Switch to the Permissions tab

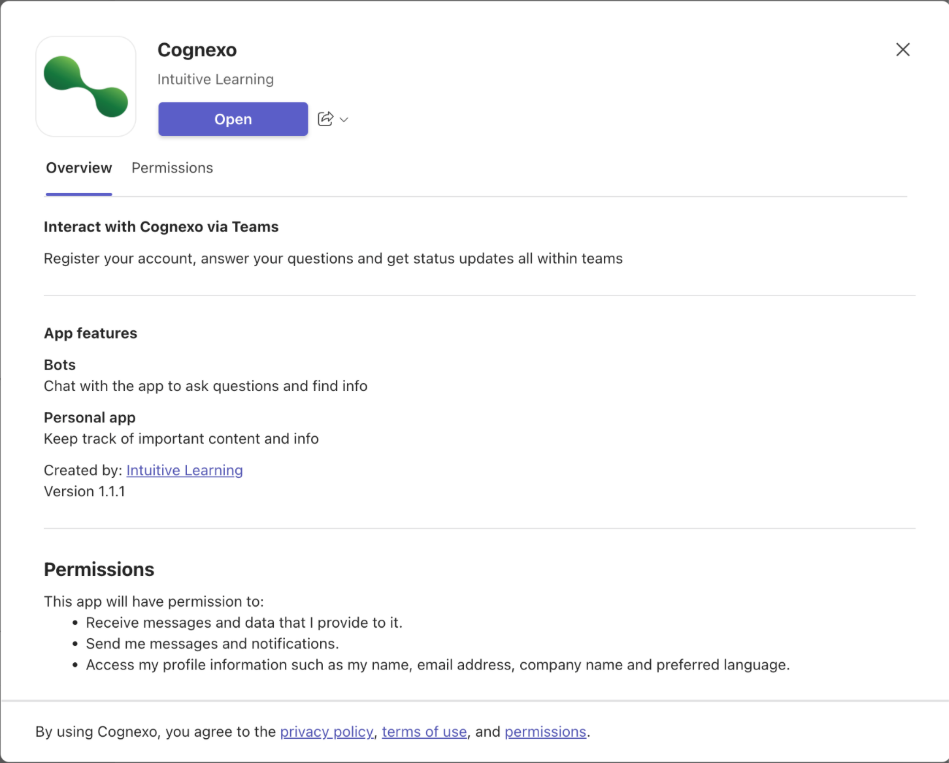pos(172,168)
